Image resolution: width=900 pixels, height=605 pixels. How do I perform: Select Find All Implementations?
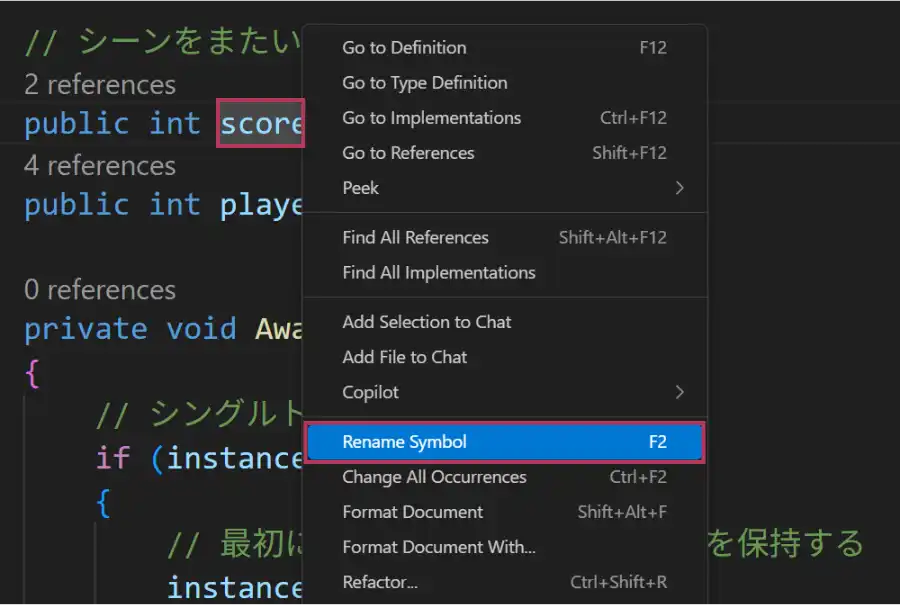[438, 273]
